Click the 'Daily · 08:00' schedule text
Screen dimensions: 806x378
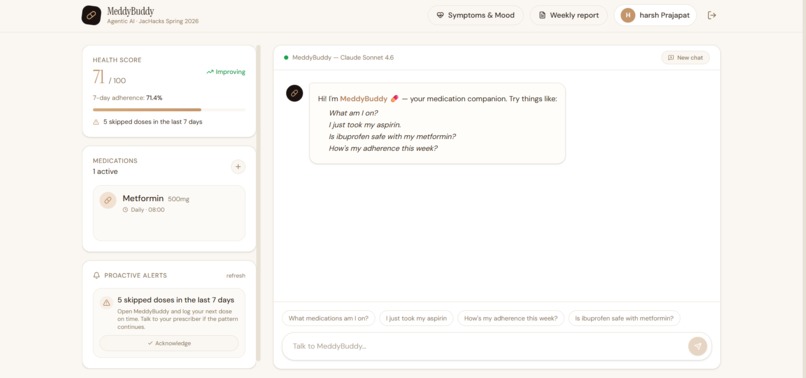[148, 210]
